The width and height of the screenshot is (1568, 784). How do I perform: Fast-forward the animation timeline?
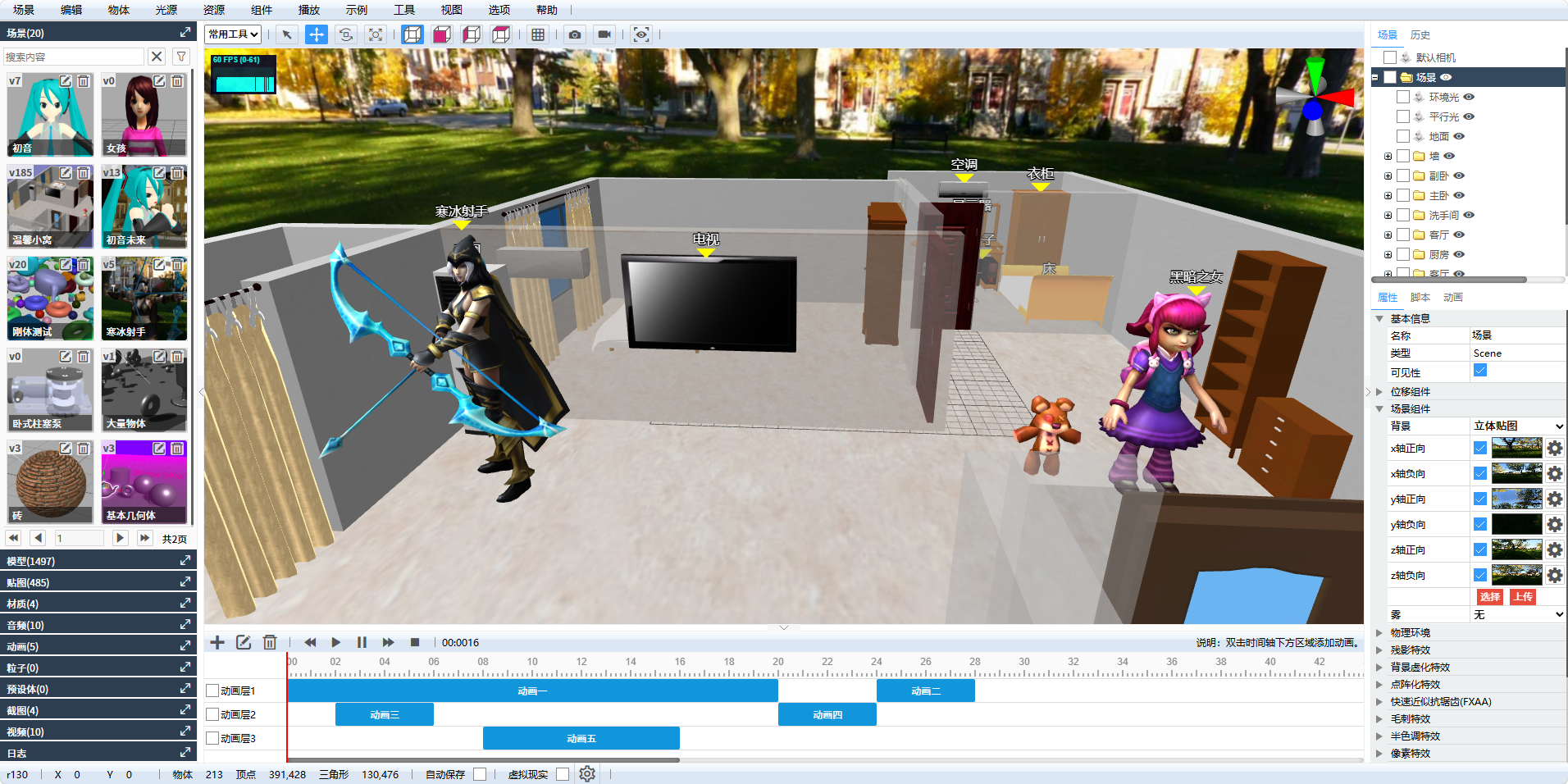click(x=388, y=642)
